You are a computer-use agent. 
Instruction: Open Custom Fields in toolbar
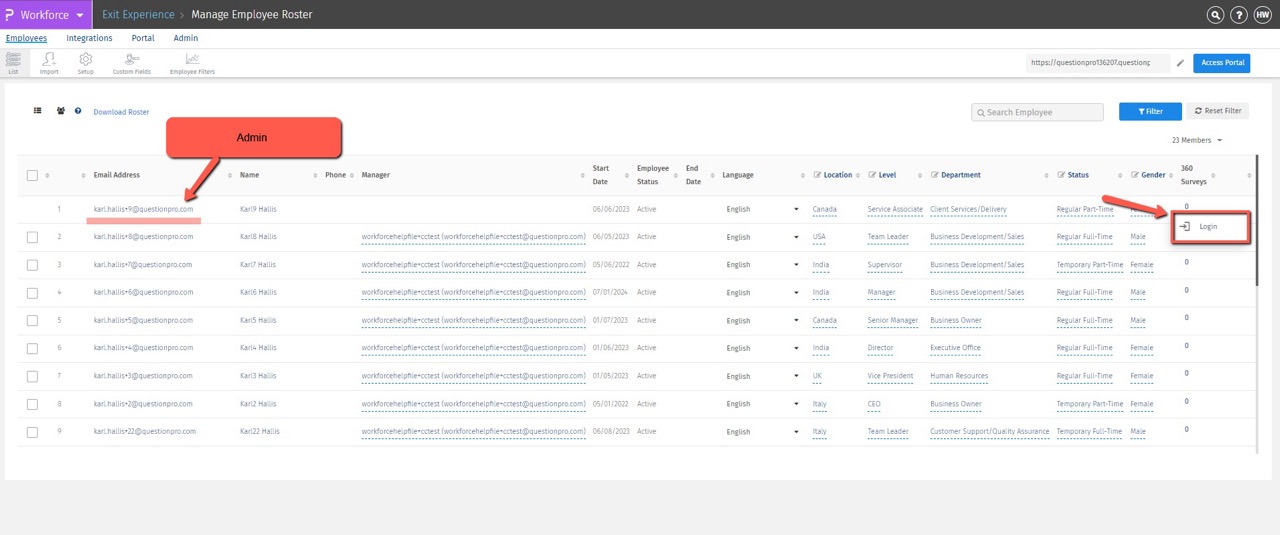pyautogui.click(x=131, y=63)
